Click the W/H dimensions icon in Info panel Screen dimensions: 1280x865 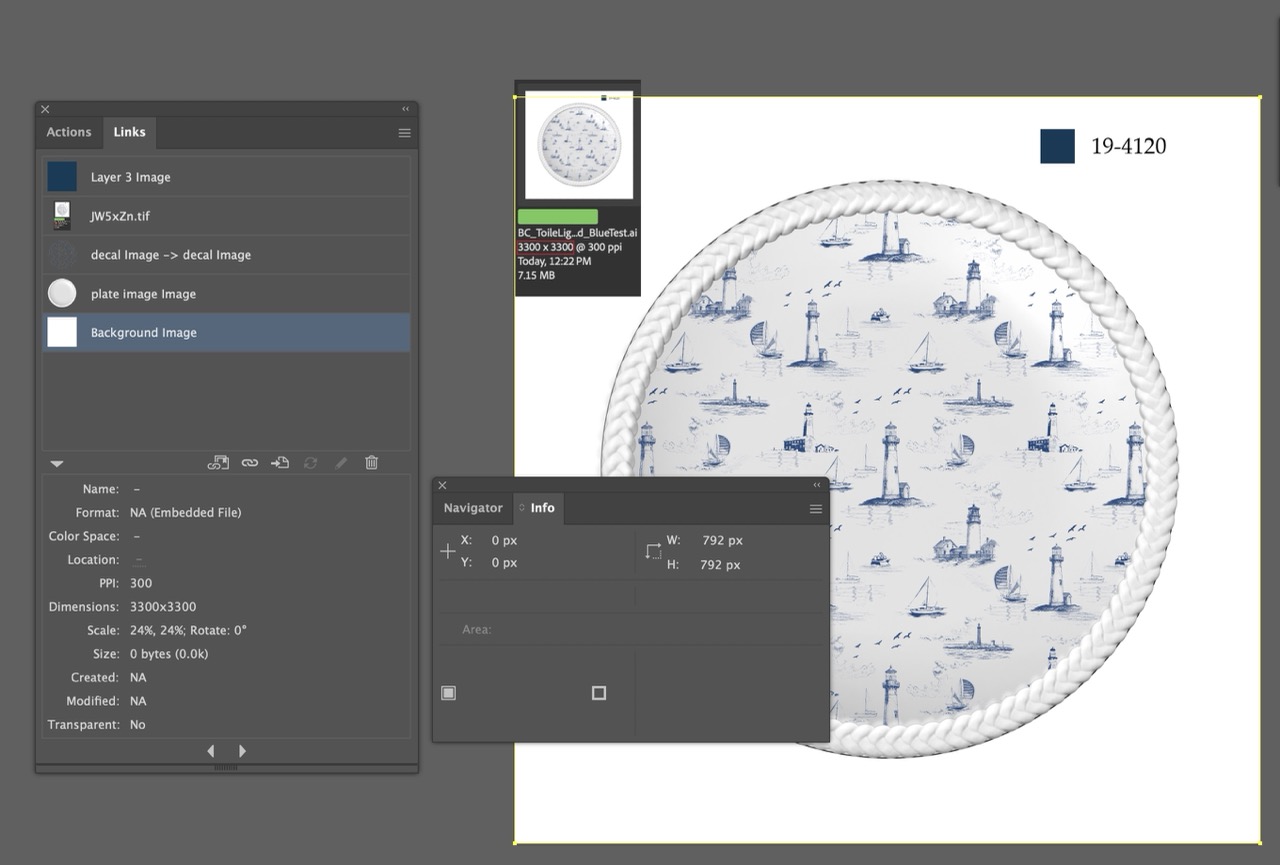click(x=654, y=551)
